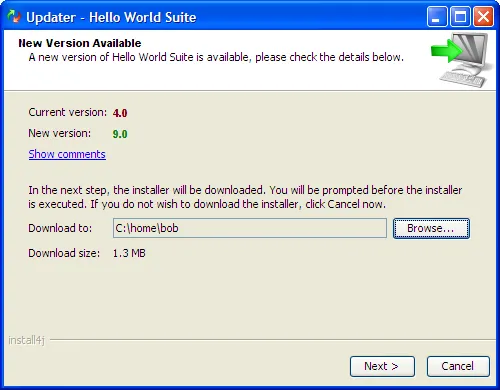Screen dimensions: 500x390
Task: Open the Show comments link
Action: (x=67, y=154)
